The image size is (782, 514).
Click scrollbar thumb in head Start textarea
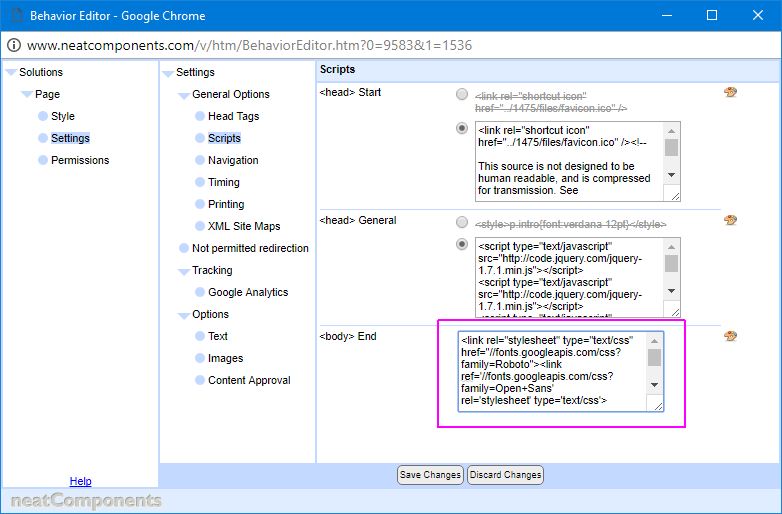(x=671, y=147)
